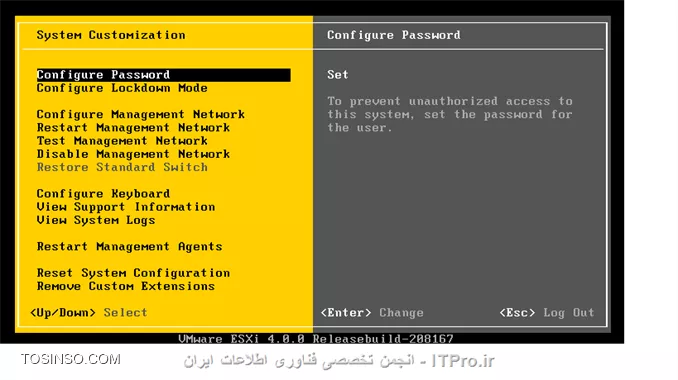
Task: Click the ITPro.ir watermark link
Action: coord(463,361)
